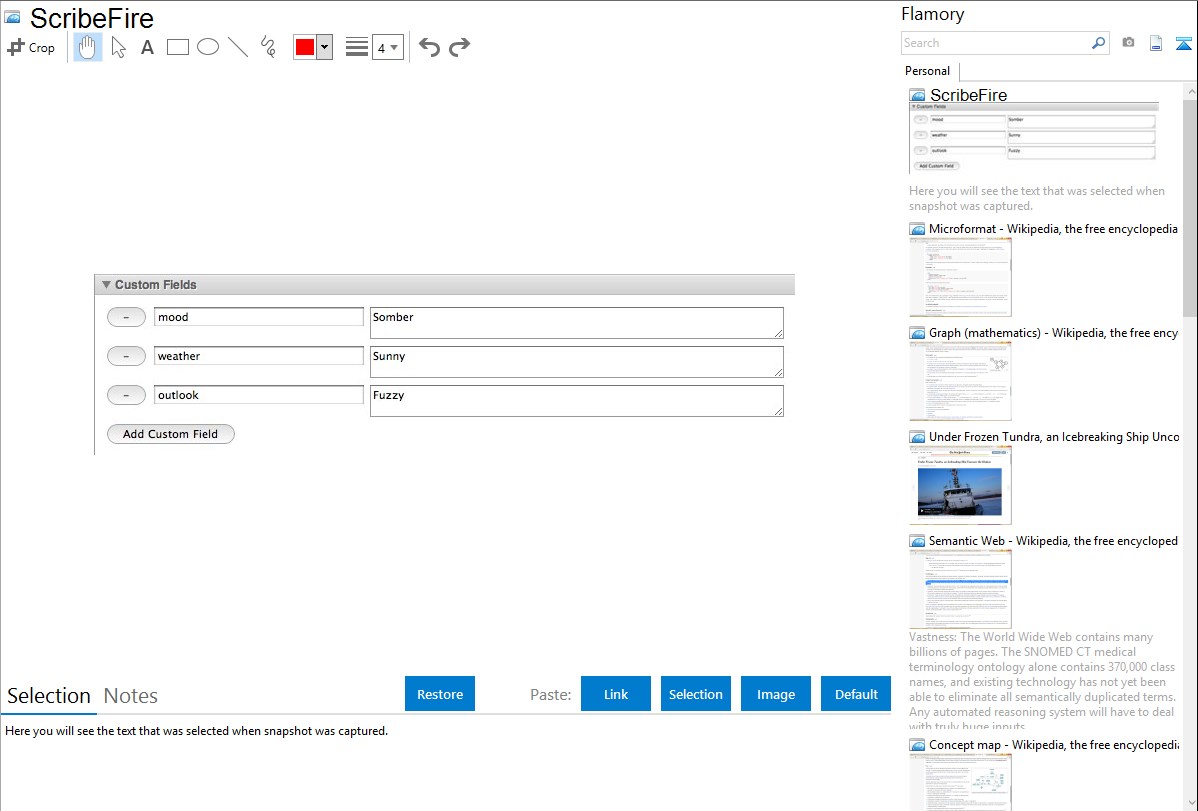Select the straight line tool
This screenshot has width=1198, height=811.
(238, 47)
